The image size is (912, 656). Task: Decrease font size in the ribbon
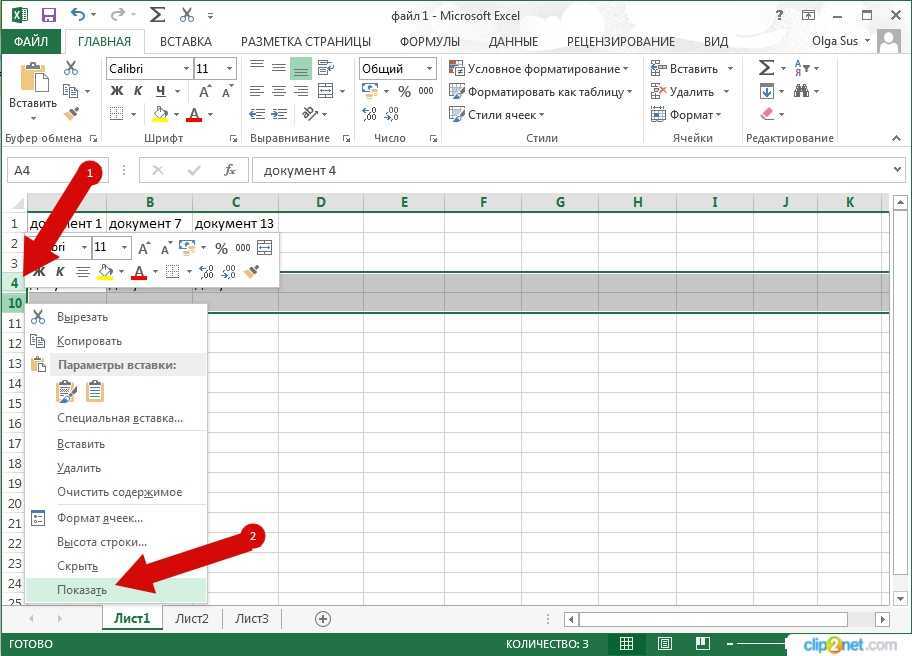pyautogui.click(x=227, y=91)
